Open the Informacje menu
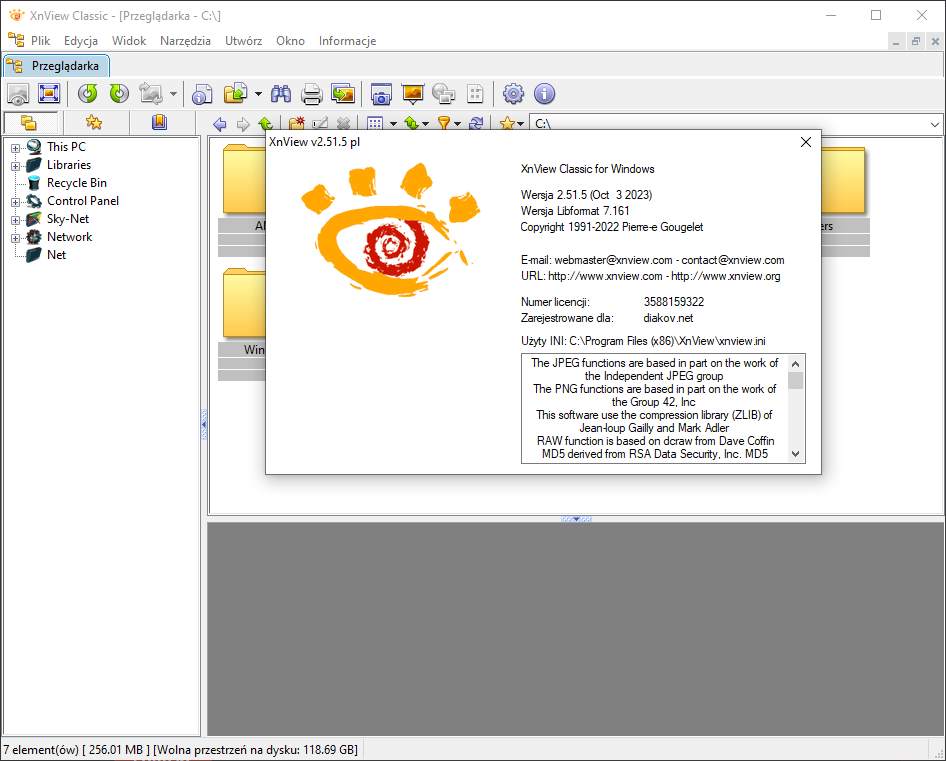 (348, 41)
